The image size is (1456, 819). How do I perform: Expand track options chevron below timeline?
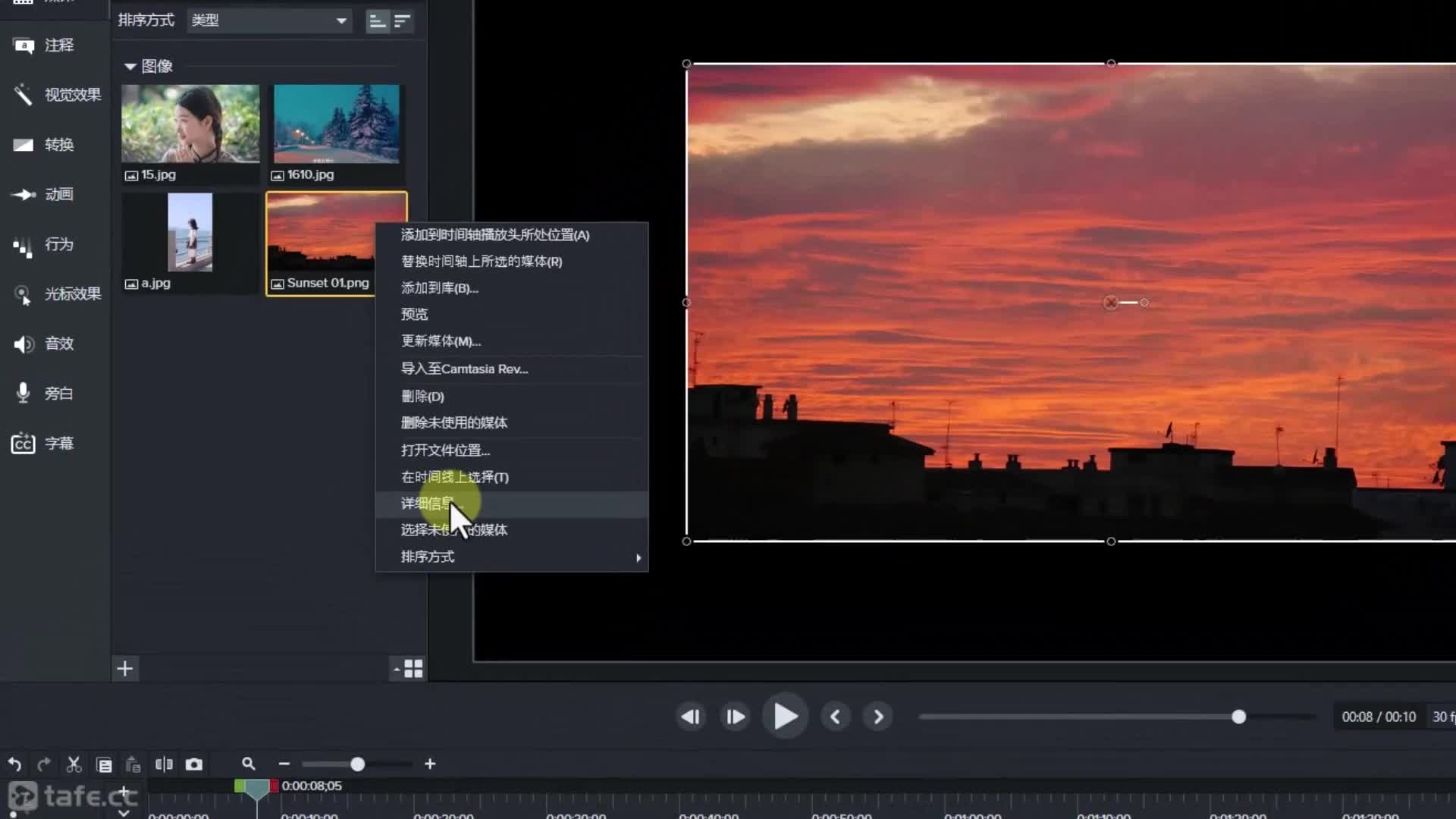pos(124,813)
